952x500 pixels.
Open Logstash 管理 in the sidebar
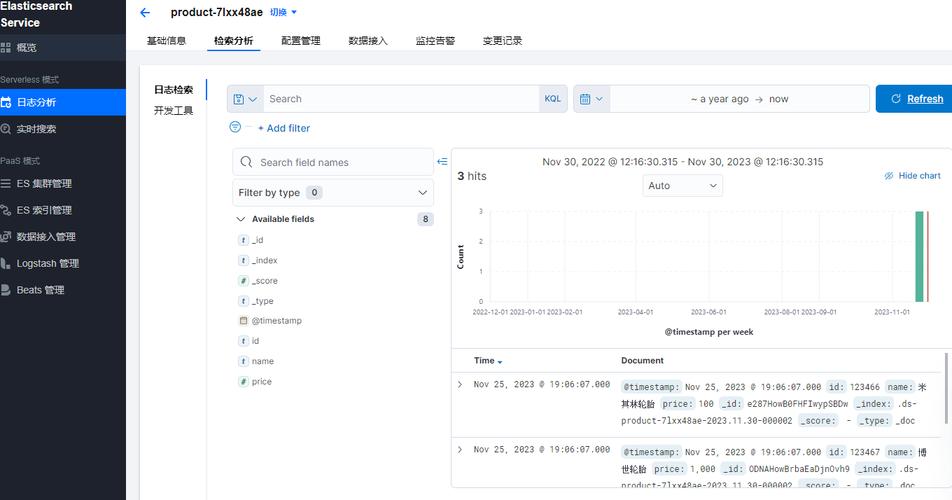(x=63, y=263)
